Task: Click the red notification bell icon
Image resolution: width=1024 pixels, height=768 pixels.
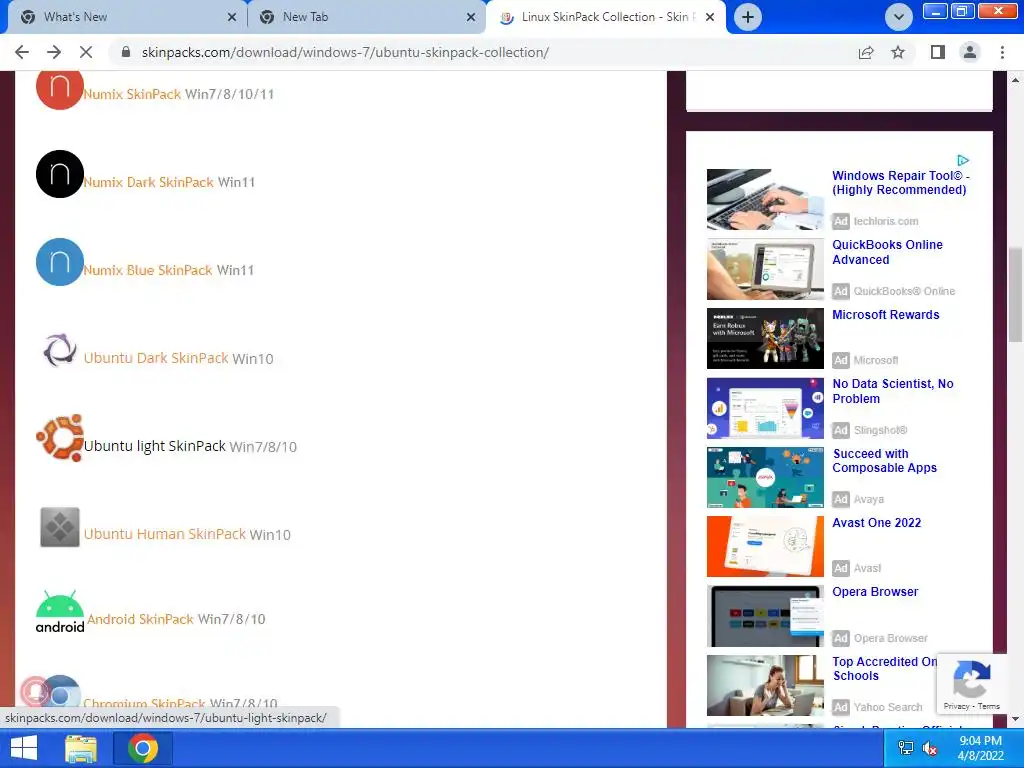Action: coord(35,691)
